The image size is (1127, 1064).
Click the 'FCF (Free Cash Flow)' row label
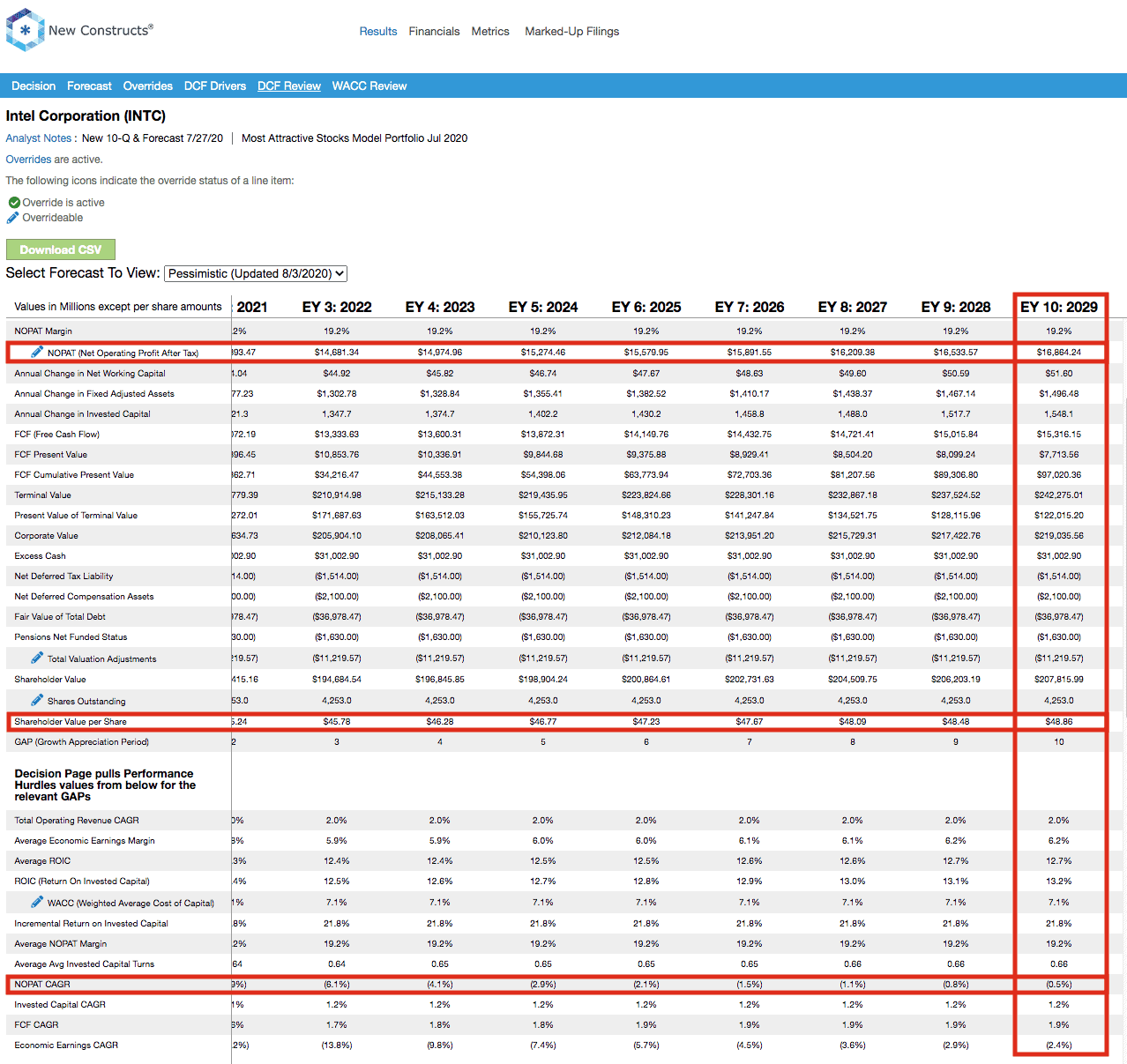click(x=57, y=435)
